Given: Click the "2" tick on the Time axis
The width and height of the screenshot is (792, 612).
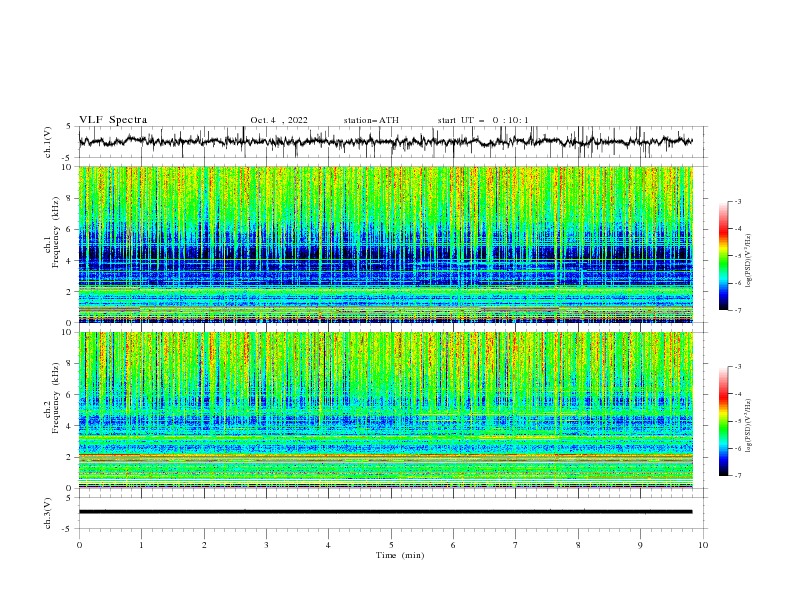Looking at the screenshot, I should point(204,545).
